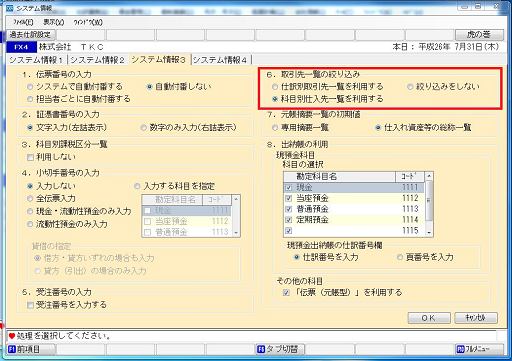Click the F6 タブ切替 button
The height and width of the screenshot is (361, 512).
[280, 349]
